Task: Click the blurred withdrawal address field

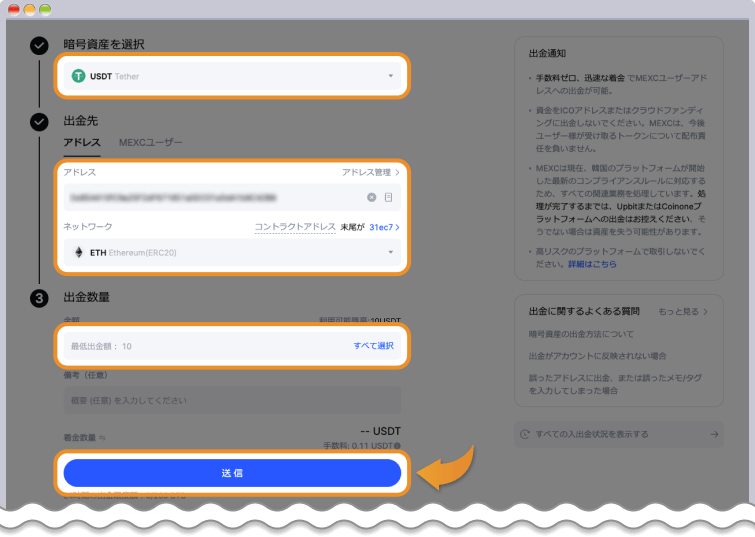Action: (x=232, y=197)
